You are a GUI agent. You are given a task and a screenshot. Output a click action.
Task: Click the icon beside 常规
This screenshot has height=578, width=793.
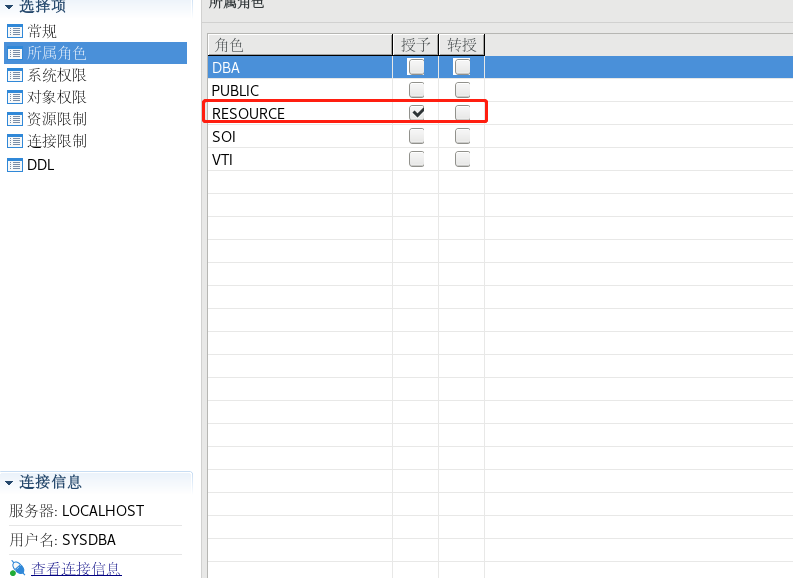pyautogui.click(x=15, y=31)
